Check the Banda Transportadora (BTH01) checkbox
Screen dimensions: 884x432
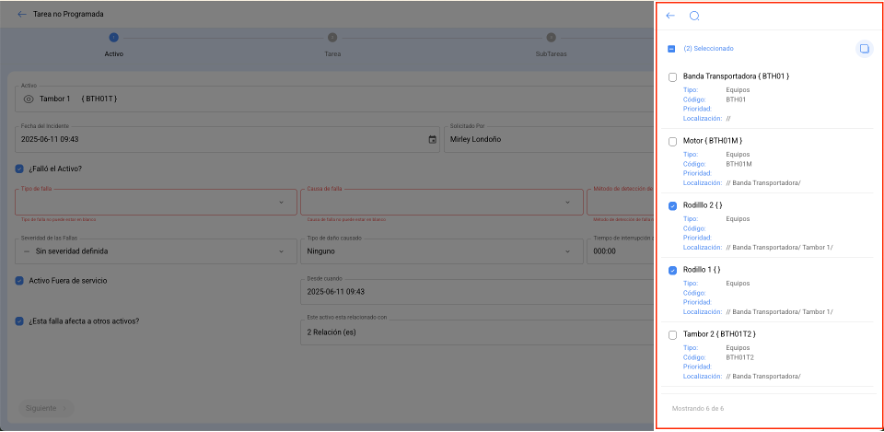click(672, 77)
